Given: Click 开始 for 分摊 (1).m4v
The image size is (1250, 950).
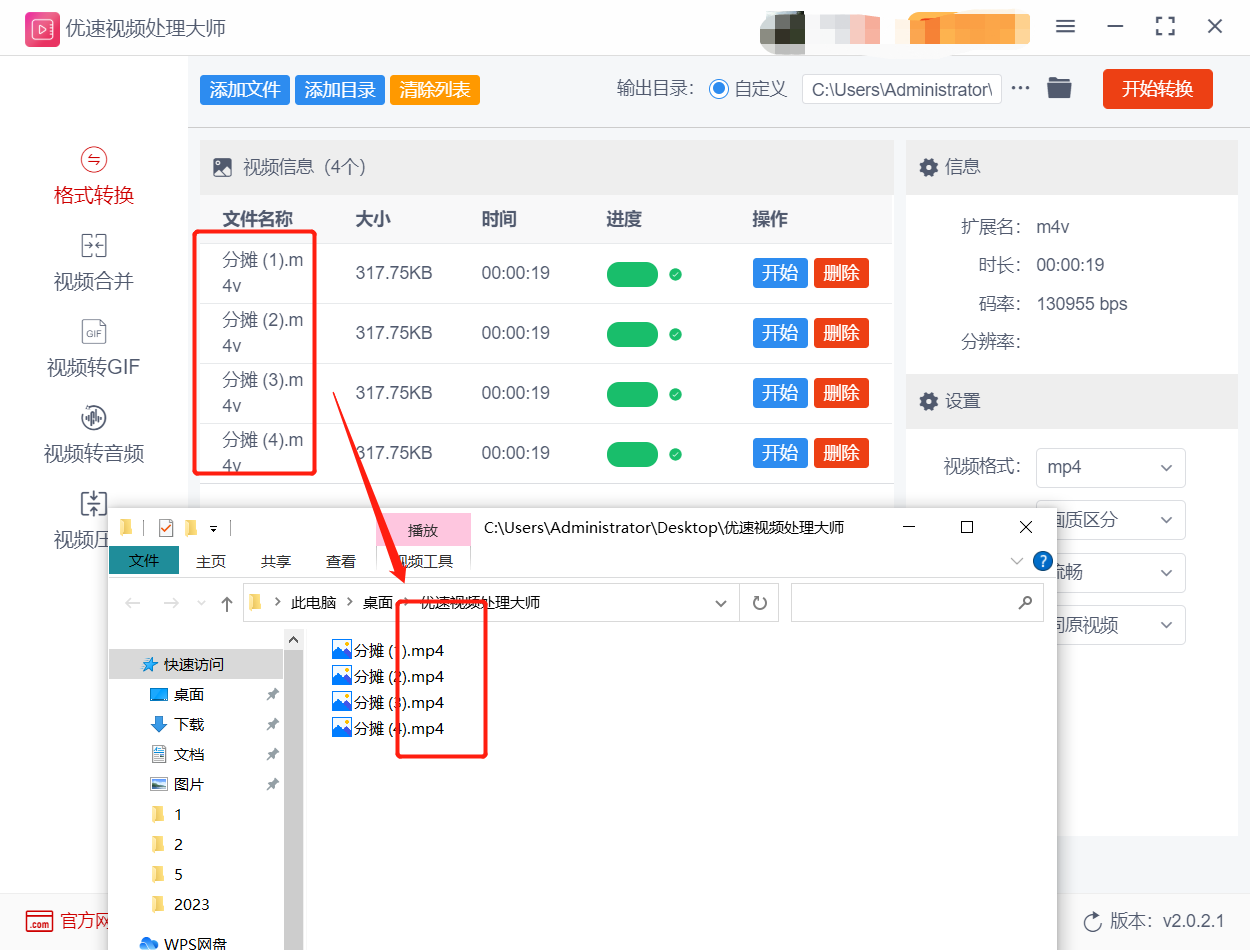Looking at the screenshot, I should [x=780, y=273].
